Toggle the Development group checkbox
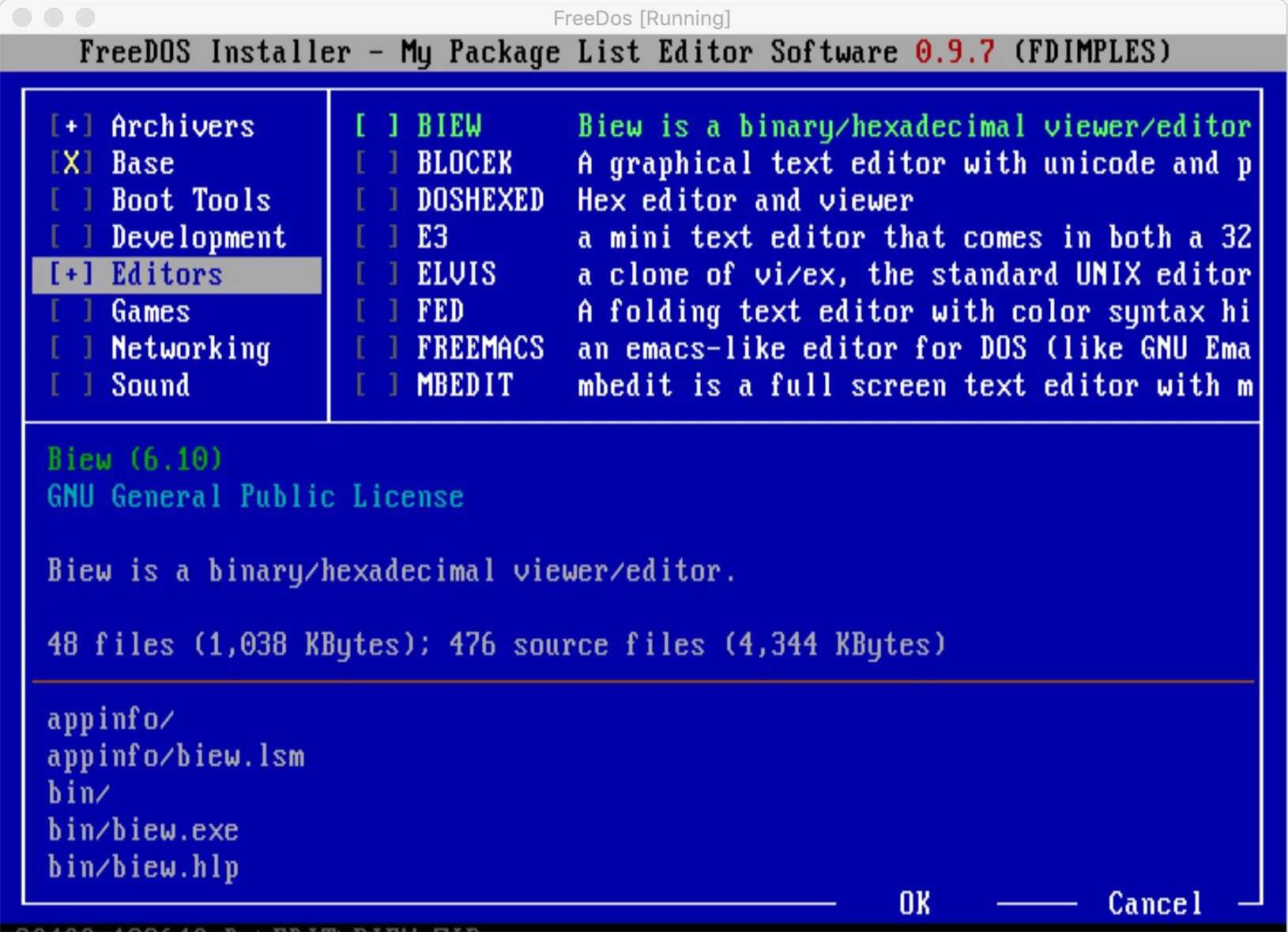The height and width of the screenshot is (932, 1288). tap(71, 238)
